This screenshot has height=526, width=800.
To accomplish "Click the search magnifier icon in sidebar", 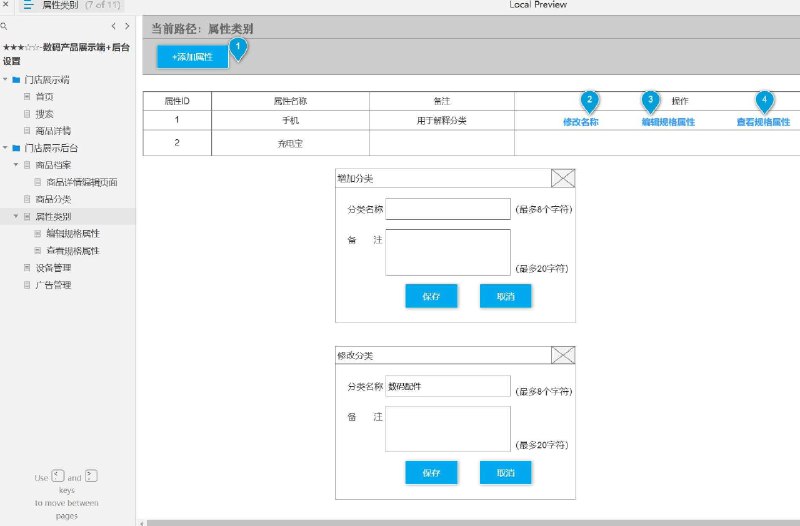I will pyautogui.click(x=4, y=26).
